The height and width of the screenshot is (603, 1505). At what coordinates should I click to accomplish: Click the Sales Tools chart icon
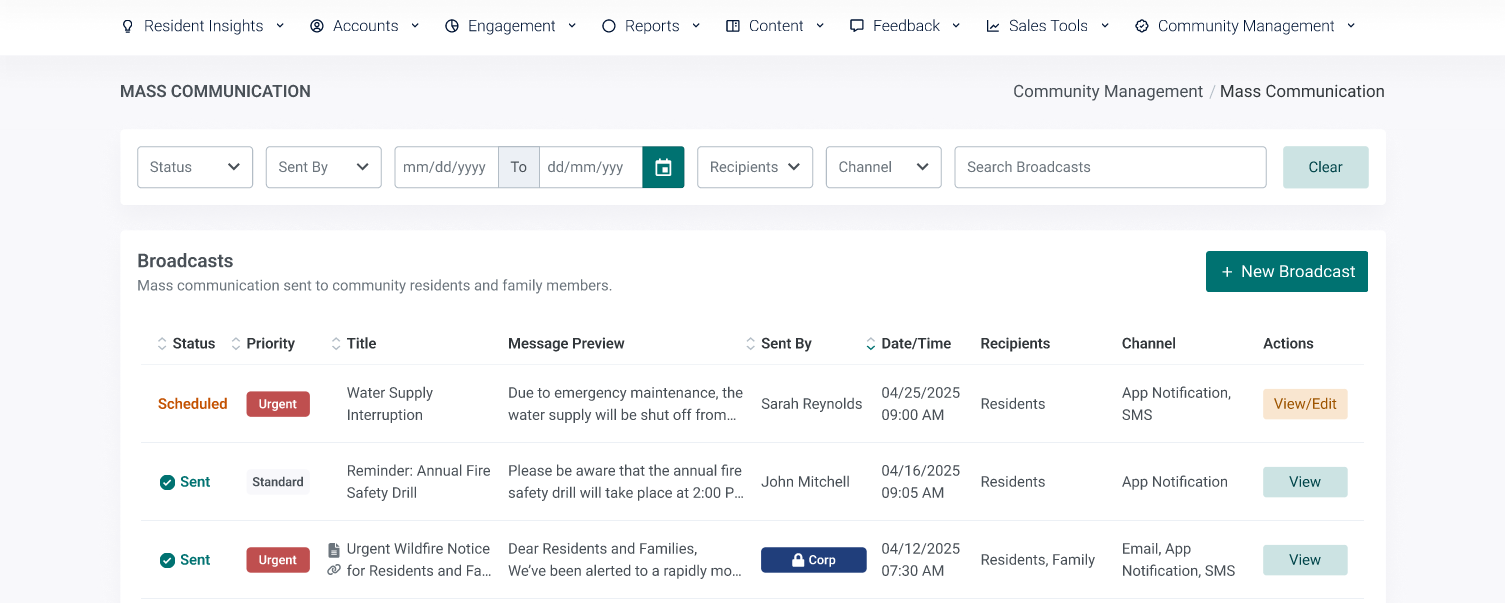[993, 26]
